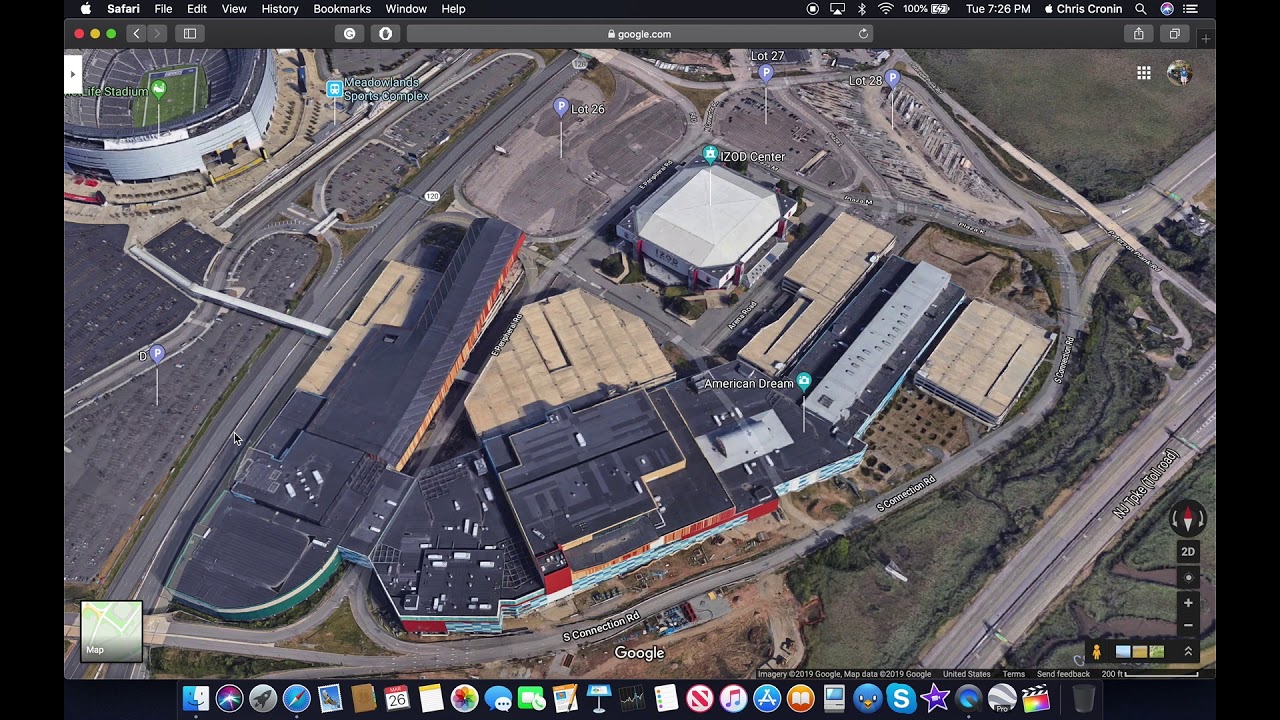The image size is (1280, 720).
Task: Click the Terms link
Action: (x=1014, y=674)
